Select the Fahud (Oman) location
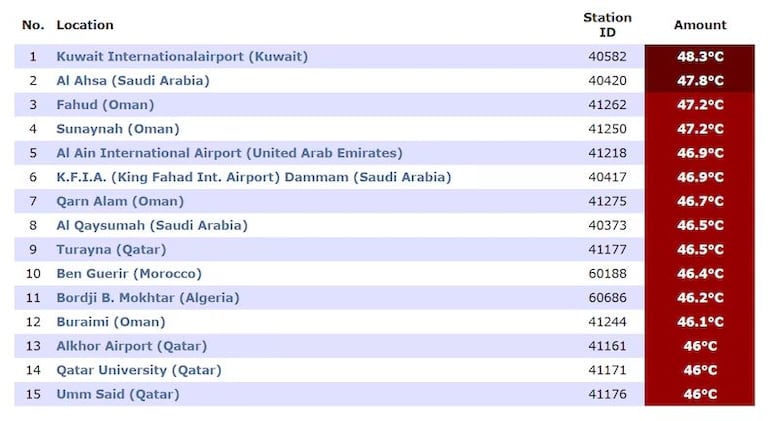This screenshot has width=768, height=421. click(x=105, y=105)
